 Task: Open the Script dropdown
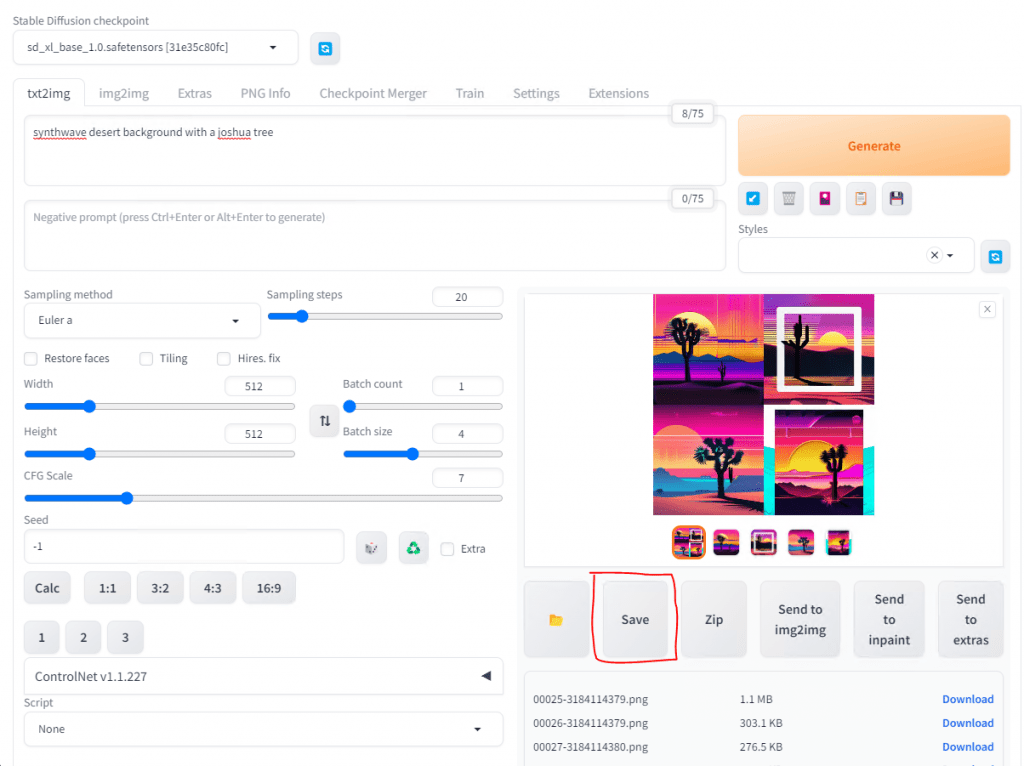[263, 729]
